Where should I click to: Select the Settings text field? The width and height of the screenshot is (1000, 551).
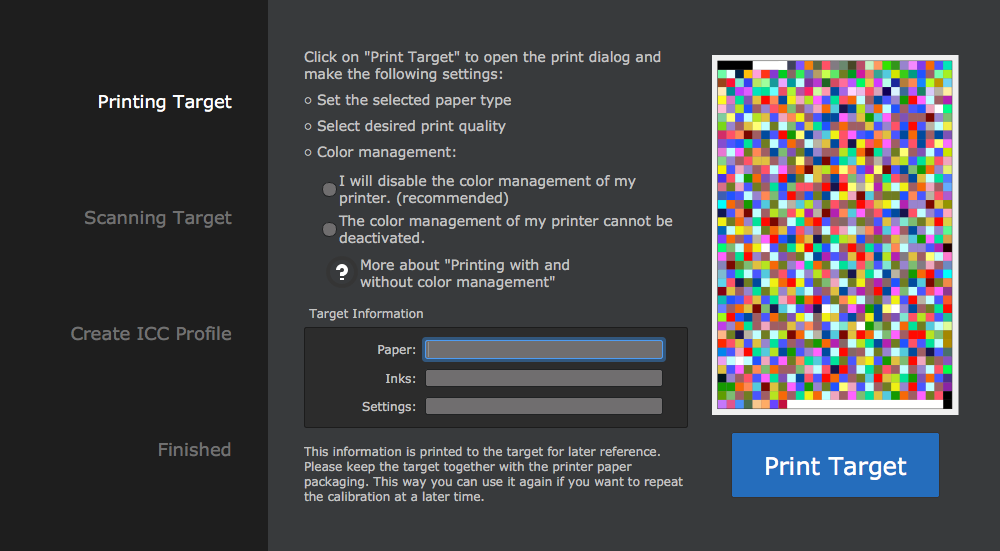point(543,406)
